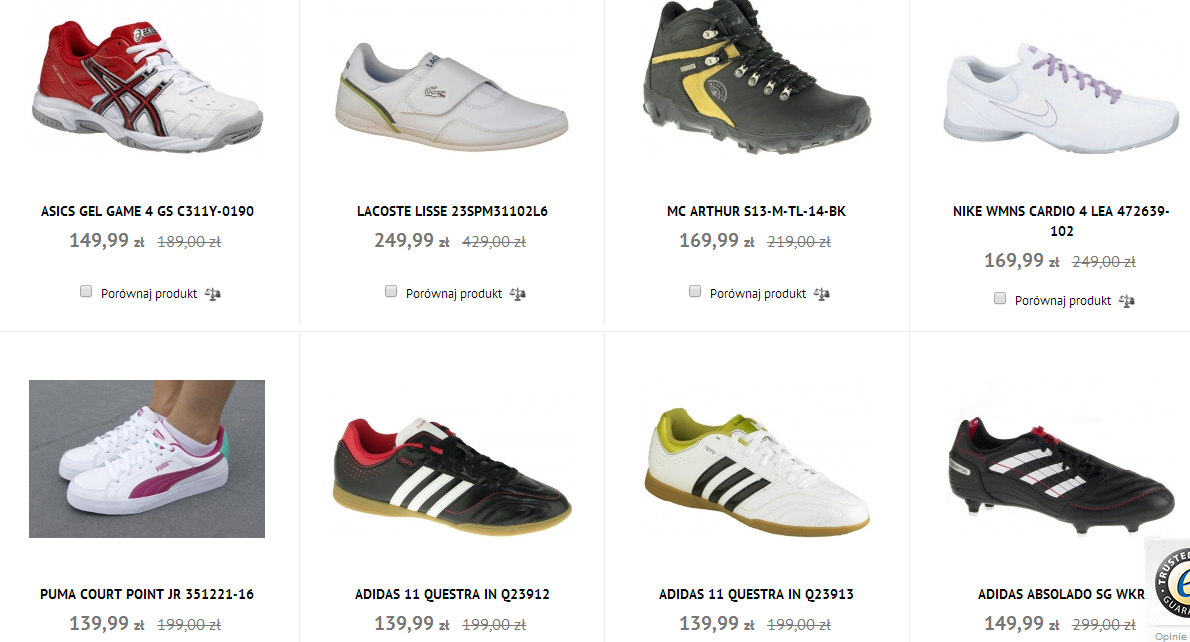Image resolution: width=1190 pixels, height=642 pixels.
Task: Select compare checkbox for Nike WMNS Cardio 4
Action: tap(1000, 298)
